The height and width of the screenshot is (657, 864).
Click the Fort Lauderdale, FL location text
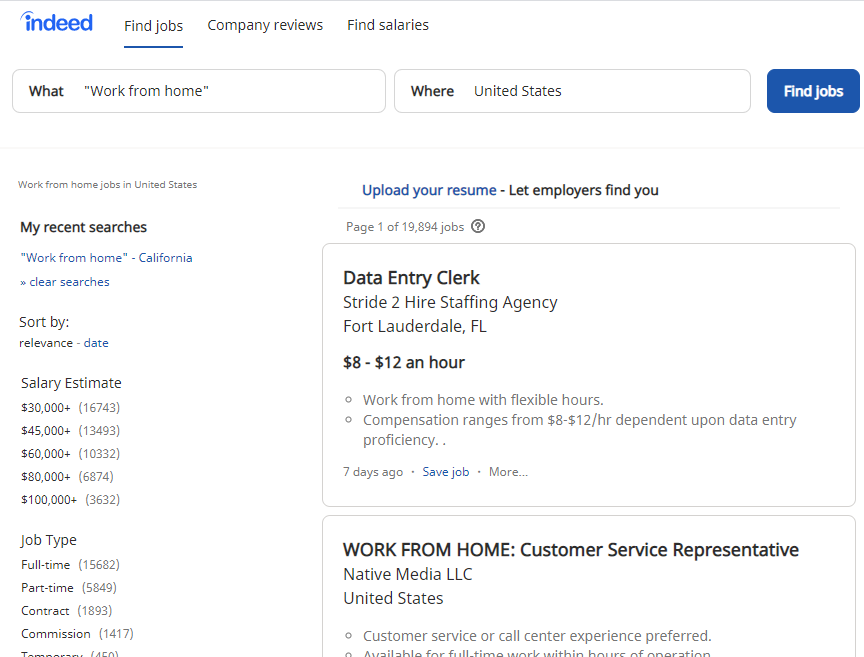415,326
